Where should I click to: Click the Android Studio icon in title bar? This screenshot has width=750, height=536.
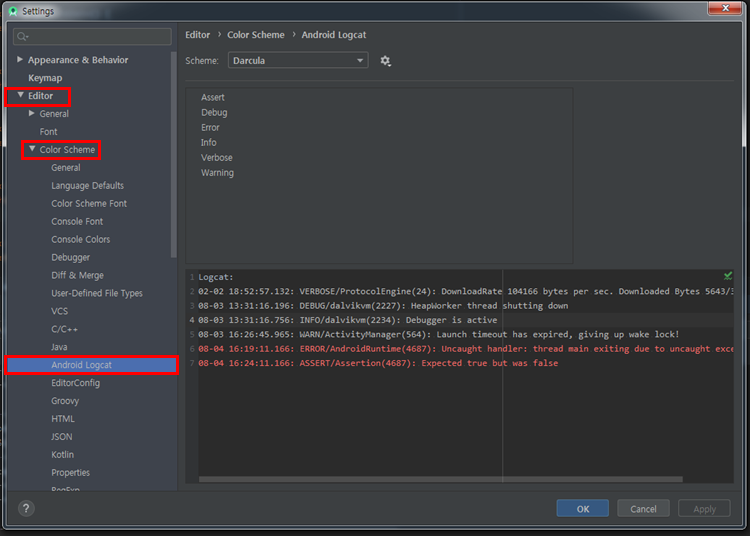[13, 11]
